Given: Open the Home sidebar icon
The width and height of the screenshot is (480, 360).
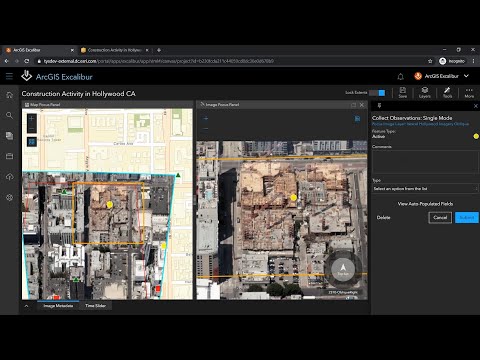Looking at the screenshot, I should pos(9,95).
